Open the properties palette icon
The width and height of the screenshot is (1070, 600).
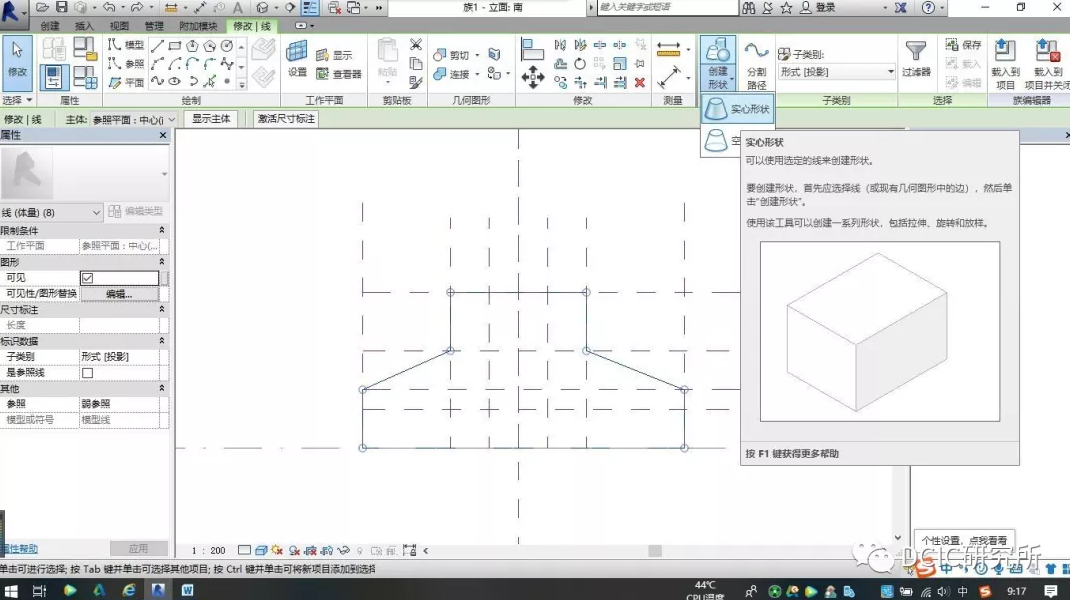point(53,77)
